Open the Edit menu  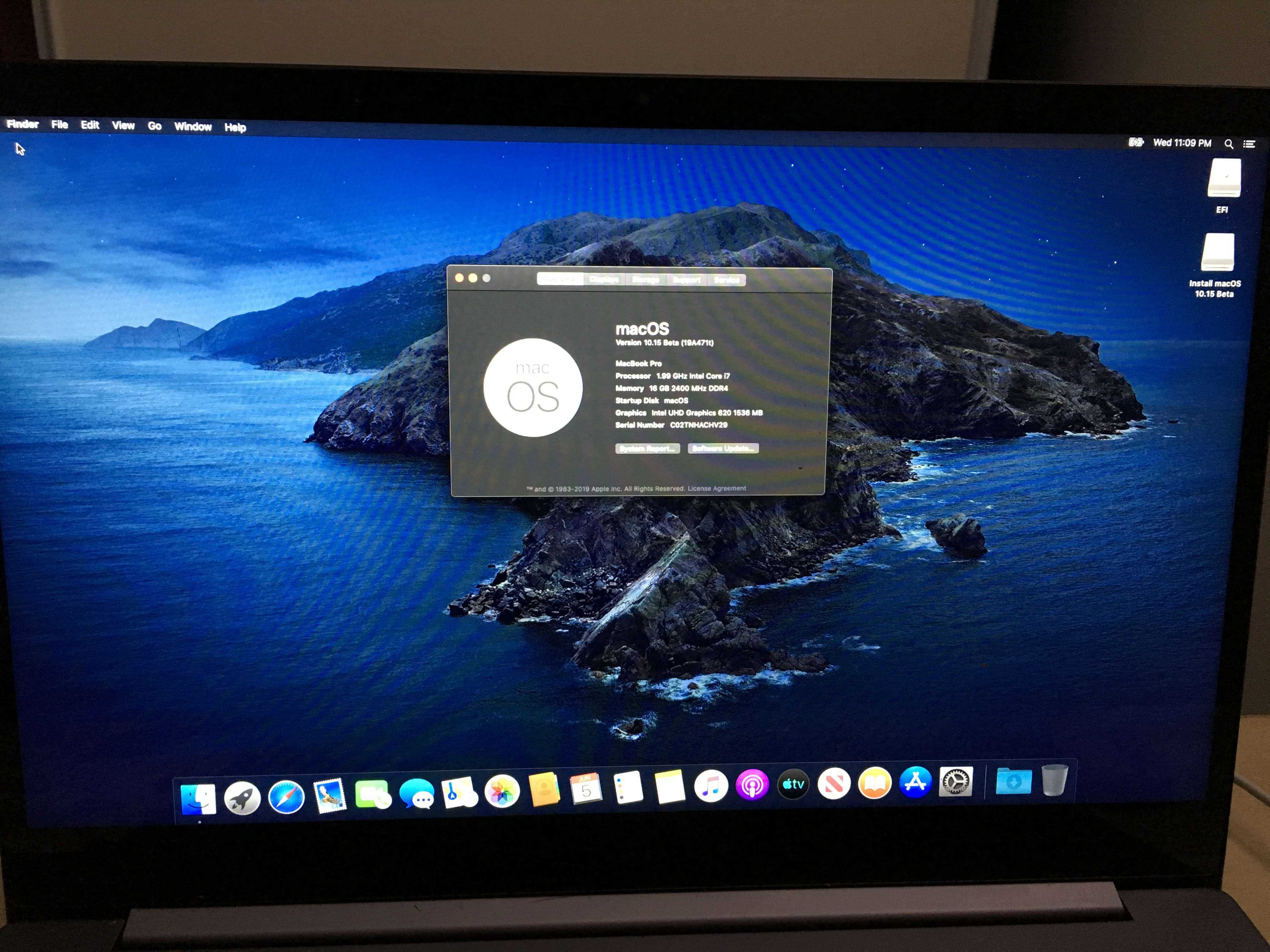(x=89, y=125)
